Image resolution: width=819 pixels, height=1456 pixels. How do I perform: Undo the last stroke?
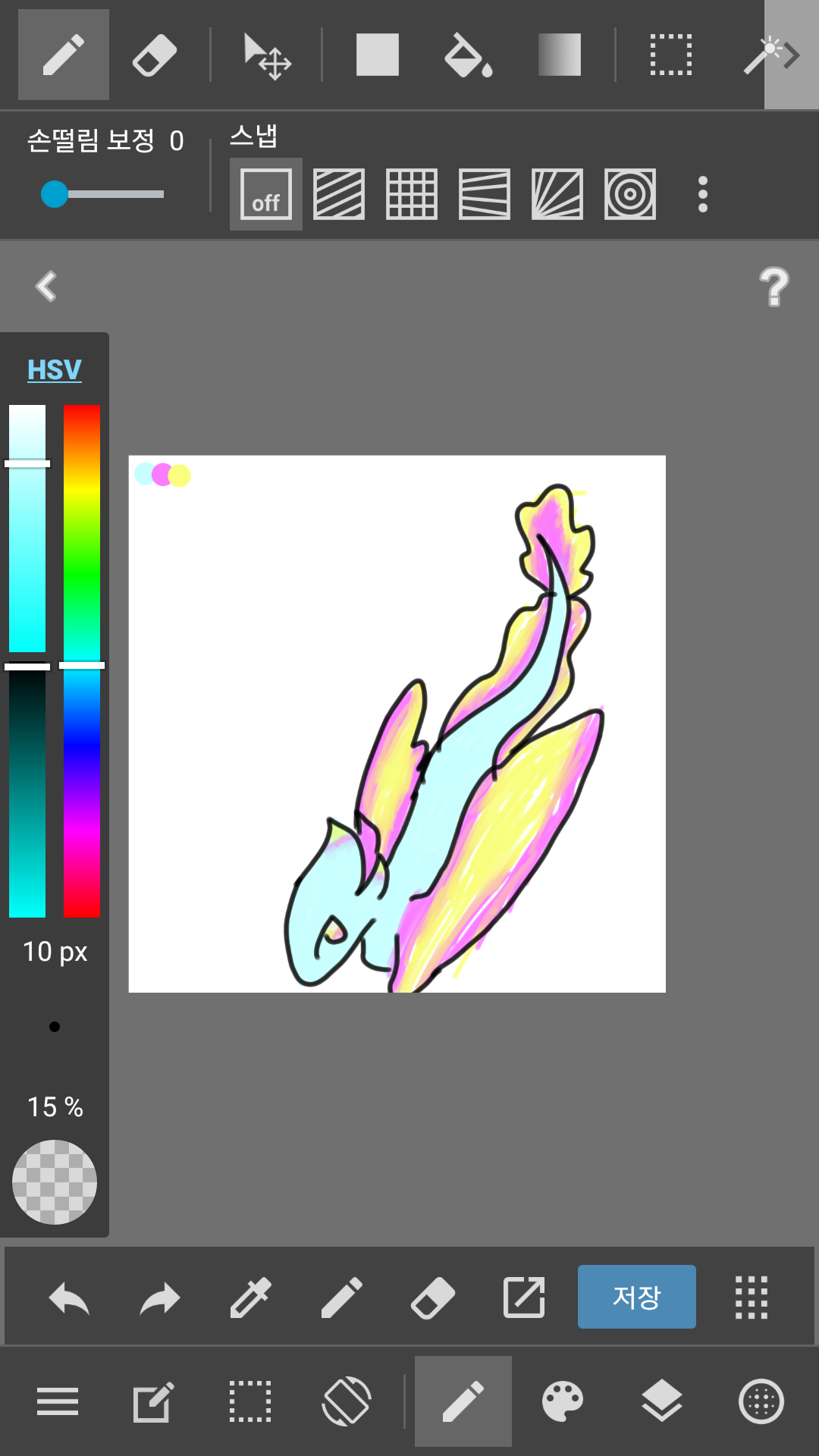pyautogui.click(x=69, y=1298)
